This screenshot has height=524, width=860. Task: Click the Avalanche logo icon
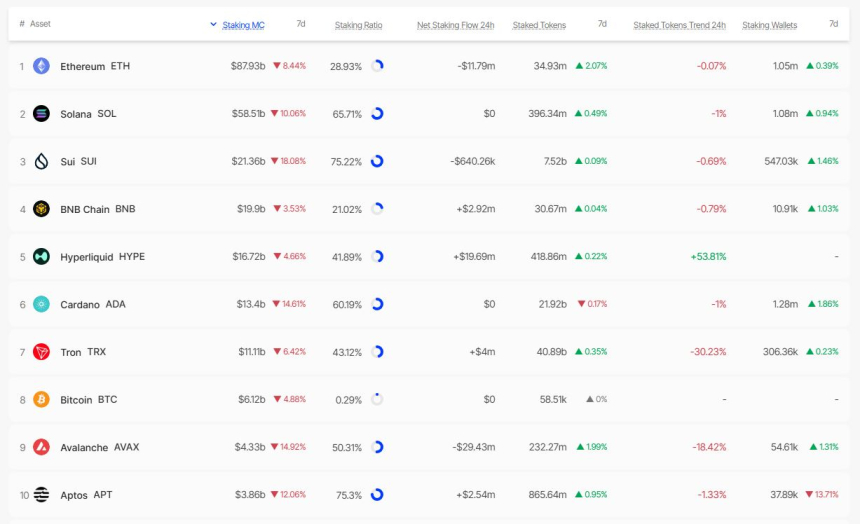pos(41,447)
